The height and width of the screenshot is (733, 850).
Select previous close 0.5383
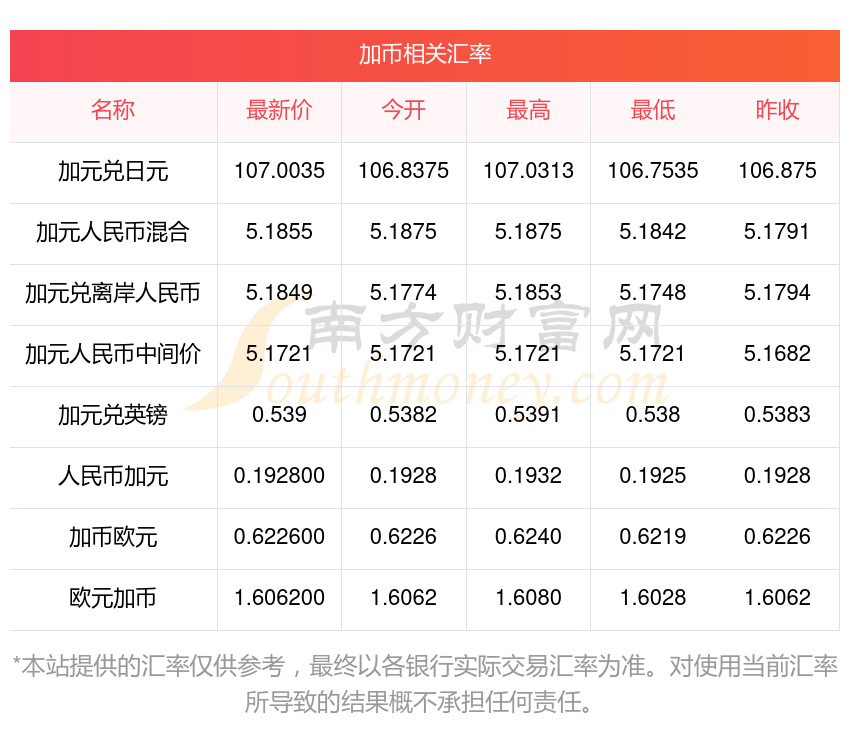point(777,415)
